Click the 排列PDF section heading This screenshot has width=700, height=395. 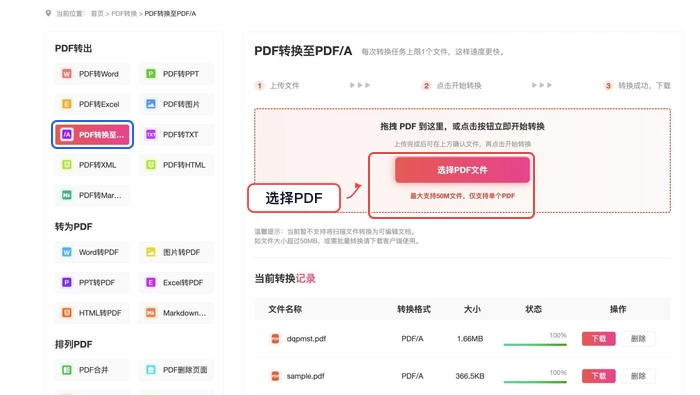tap(74, 345)
